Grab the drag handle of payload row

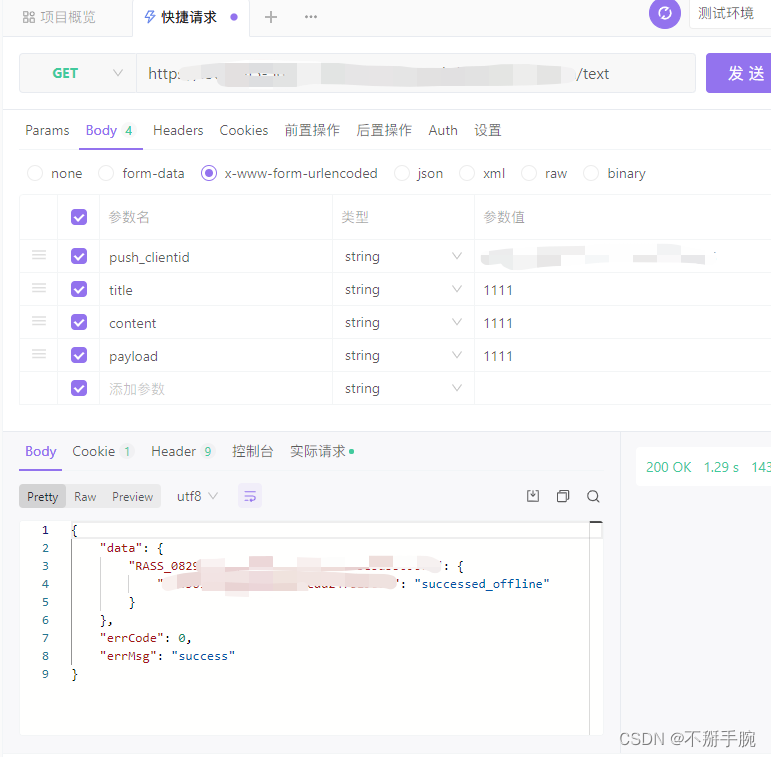click(39, 354)
